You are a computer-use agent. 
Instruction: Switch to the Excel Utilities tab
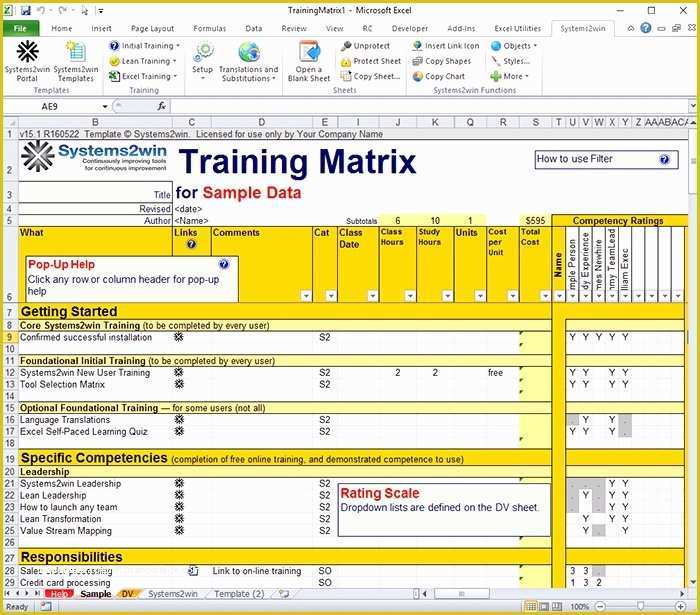tap(517, 28)
